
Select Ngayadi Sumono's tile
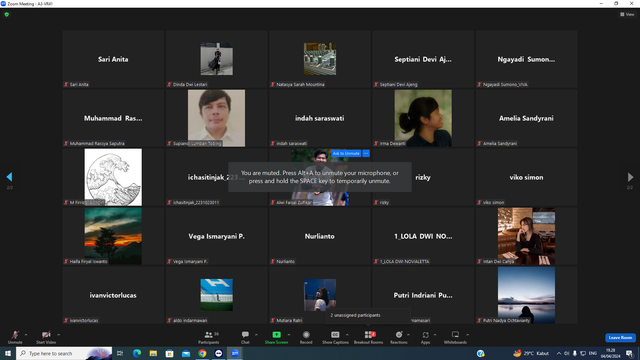(x=526, y=59)
